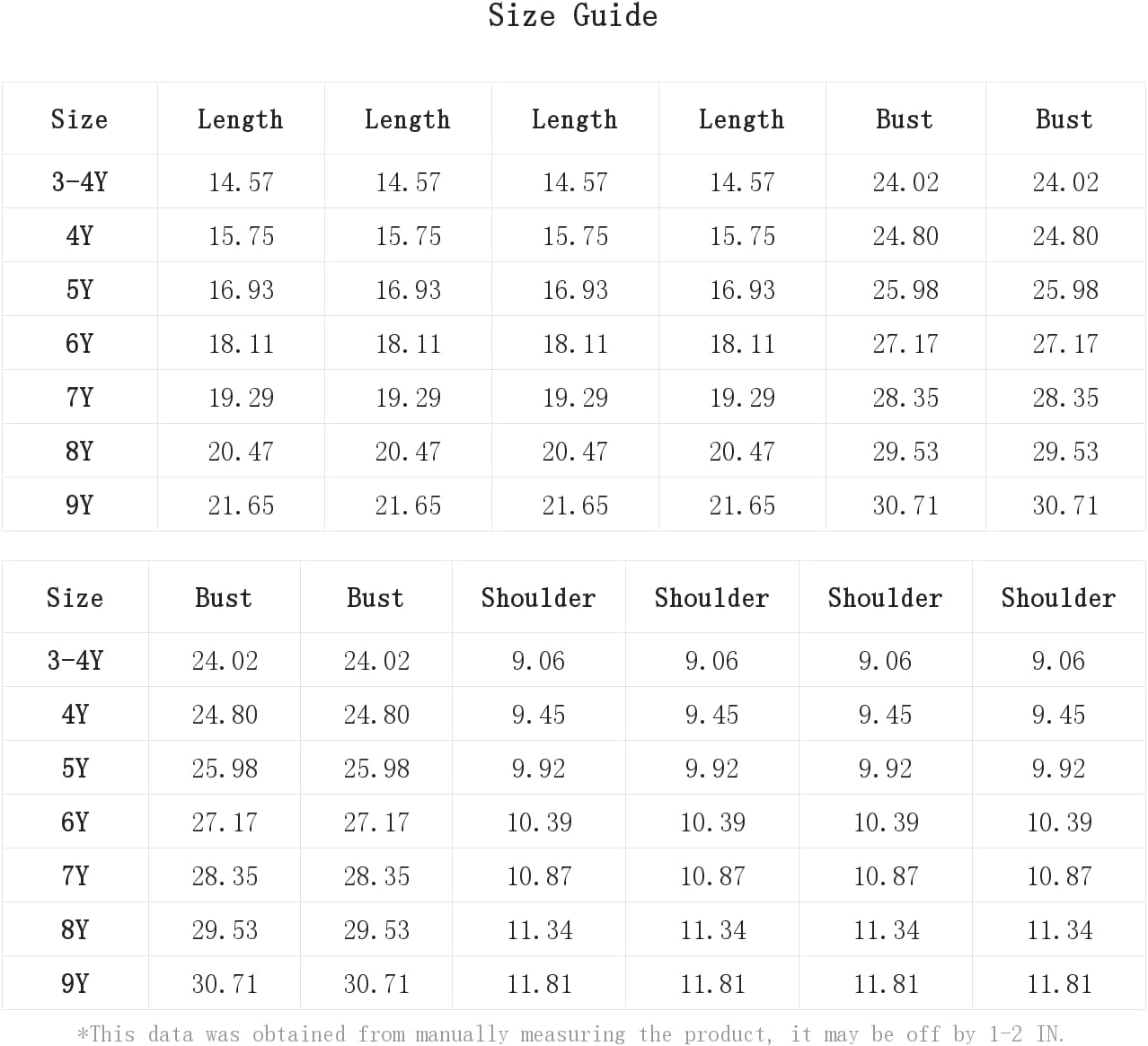The height and width of the screenshot is (1046, 1148).
Task: Click the last Bust header in top table
Action: click(x=1064, y=119)
